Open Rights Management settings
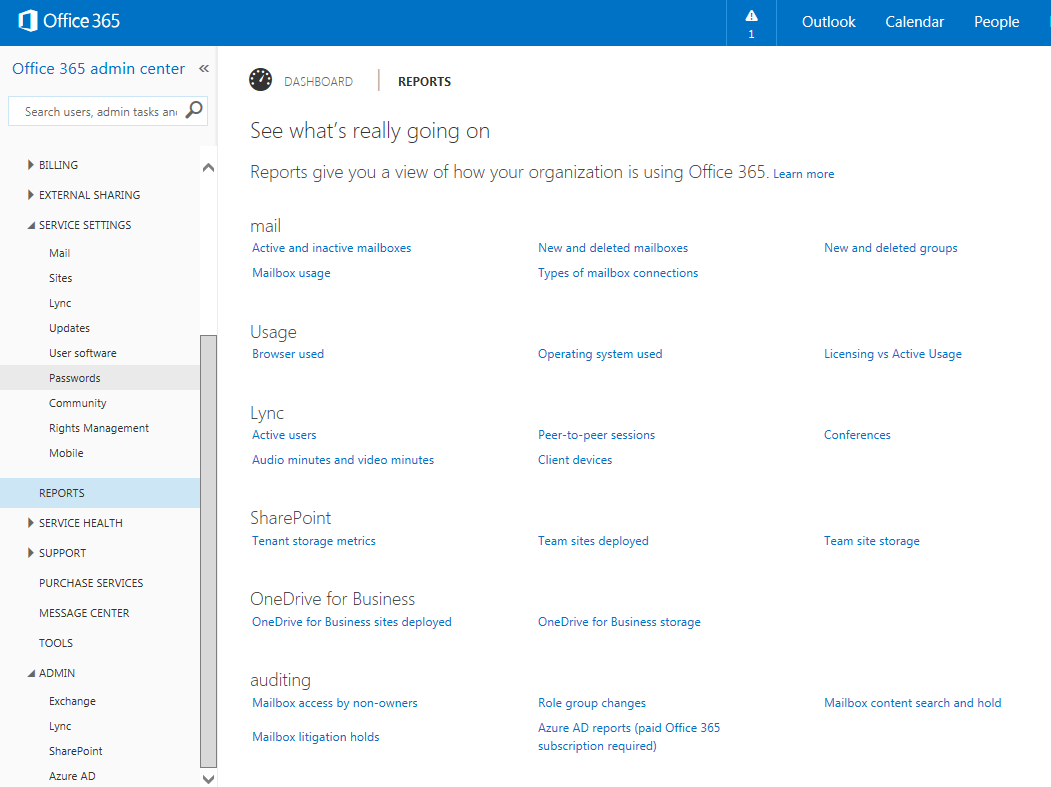 [x=99, y=428]
